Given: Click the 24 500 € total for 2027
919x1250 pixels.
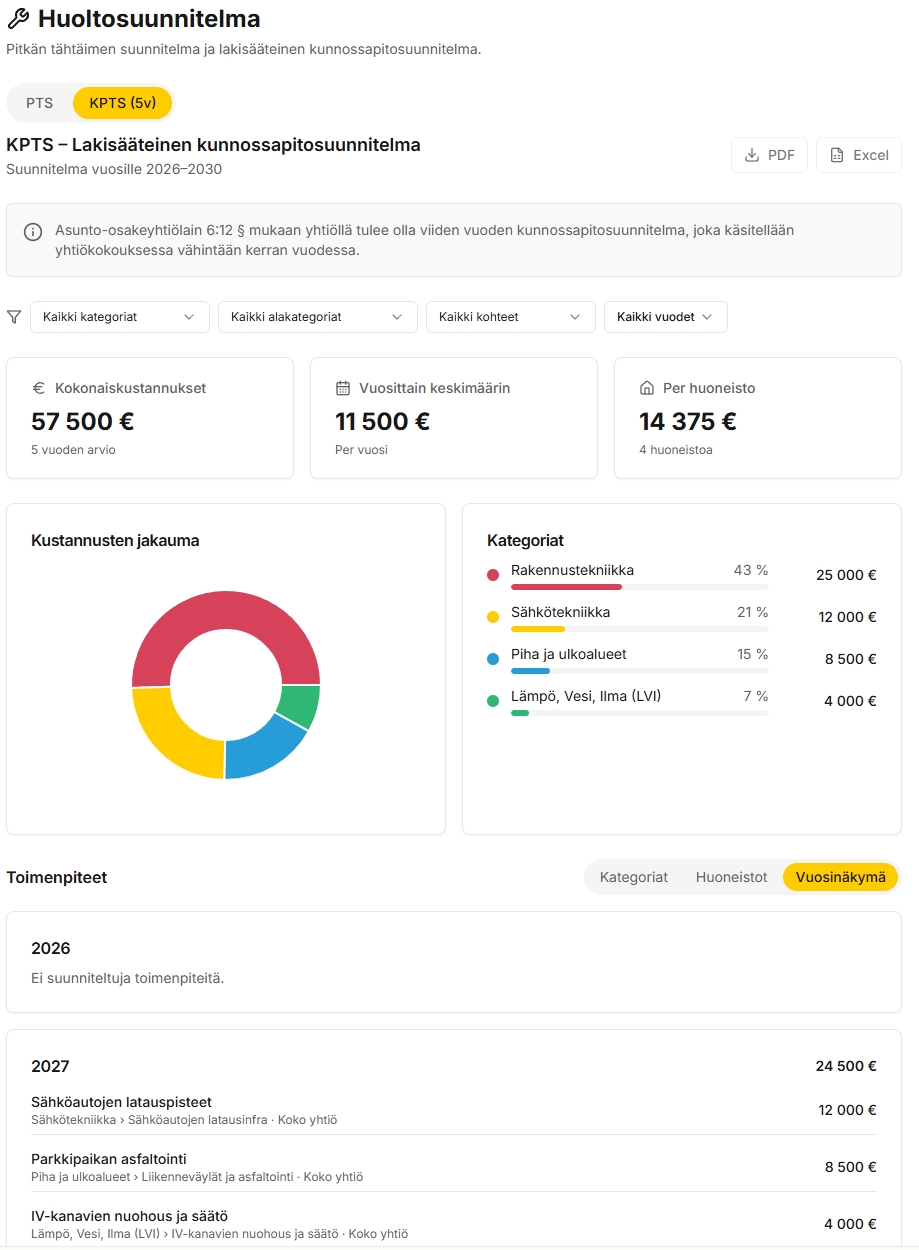Looking at the screenshot, I should coord(846,1066).
